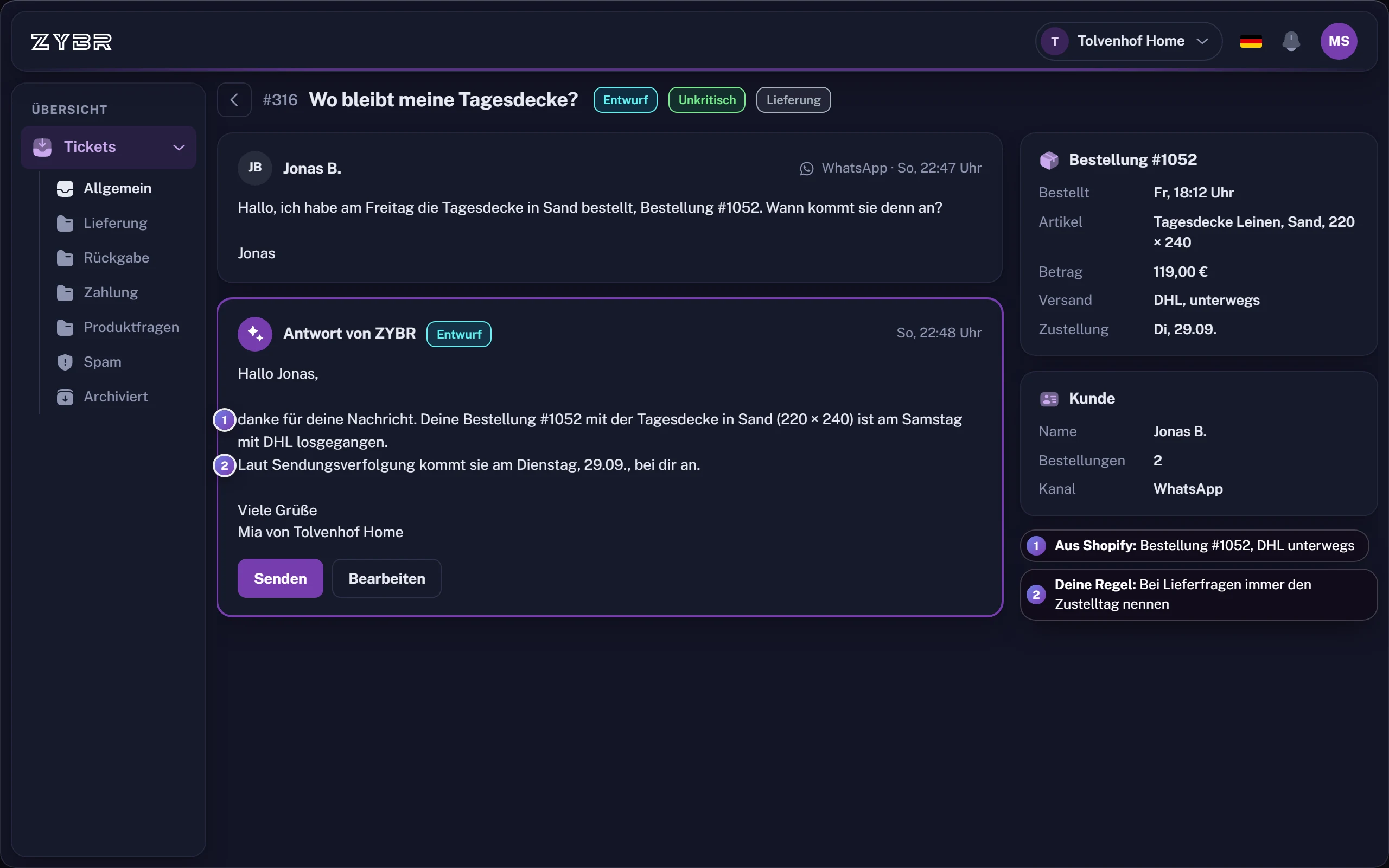
Task: Click the ZYBR sparkle avatar icon
Action: pyautogui.click(x=255, y=334)
